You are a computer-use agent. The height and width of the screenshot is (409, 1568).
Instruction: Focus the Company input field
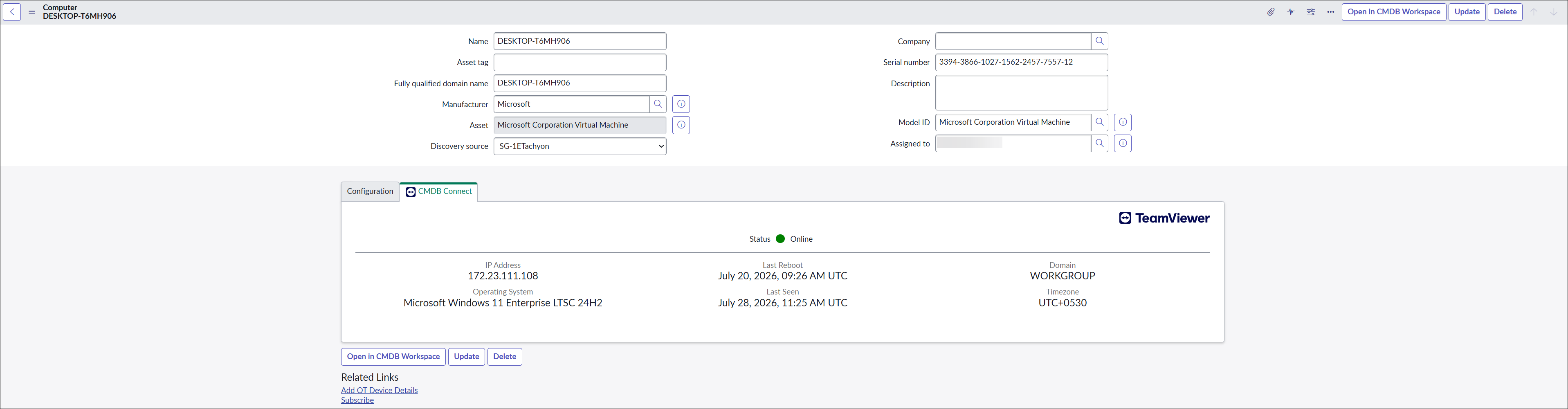[x=1013, y=41]
